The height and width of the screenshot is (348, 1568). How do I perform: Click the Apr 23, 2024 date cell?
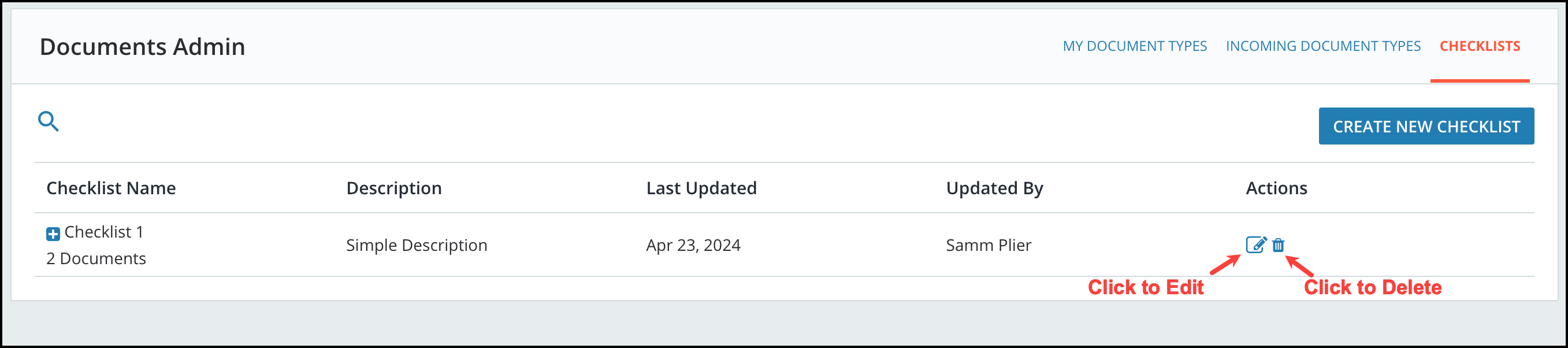693,245
